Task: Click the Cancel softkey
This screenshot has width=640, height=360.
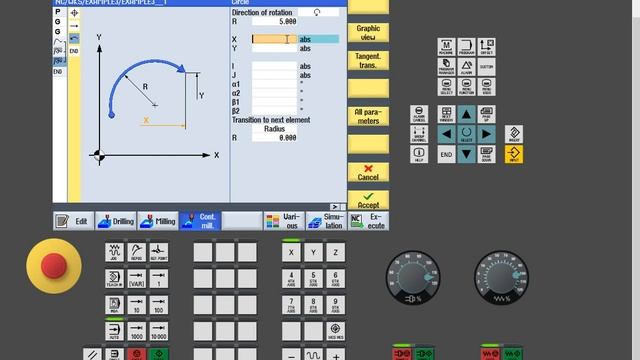Action: tap(368, 172)
